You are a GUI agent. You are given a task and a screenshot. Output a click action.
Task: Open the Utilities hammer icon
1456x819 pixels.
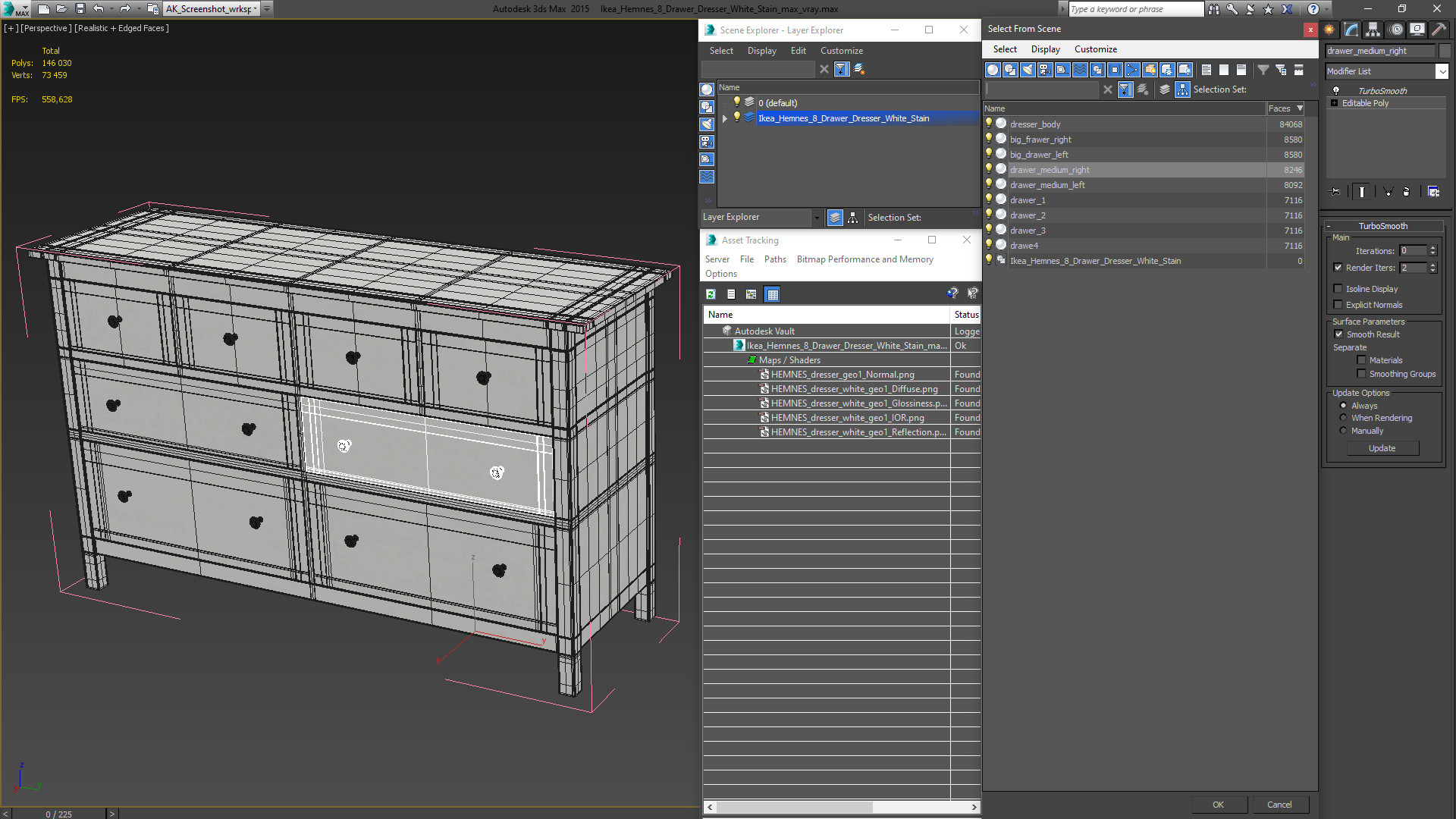1439,30
